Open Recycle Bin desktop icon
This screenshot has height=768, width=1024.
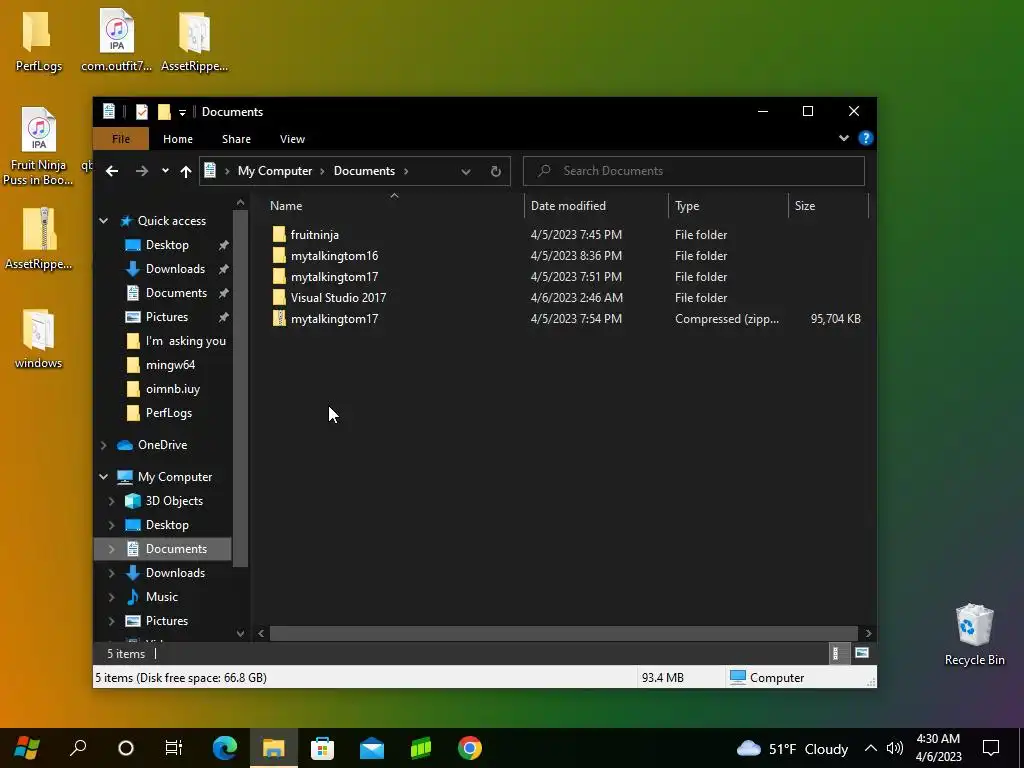(x=974, y=635)
